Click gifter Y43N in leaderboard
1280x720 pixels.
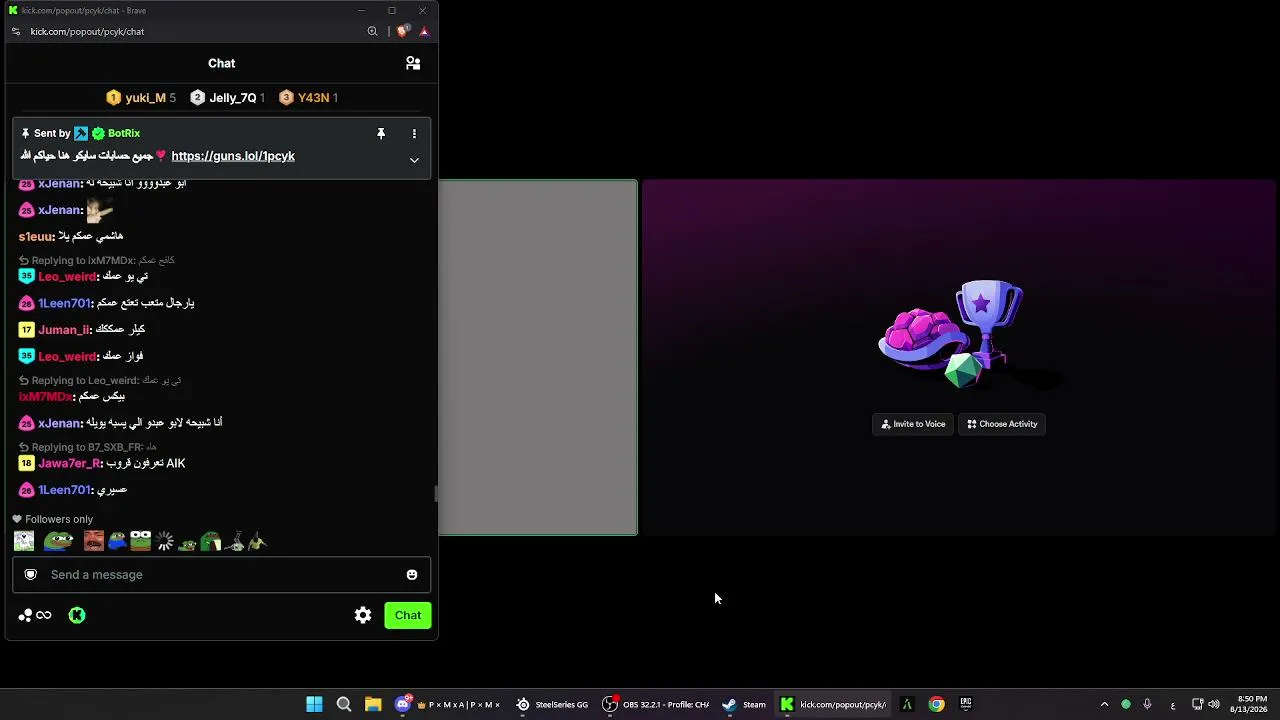308,97
